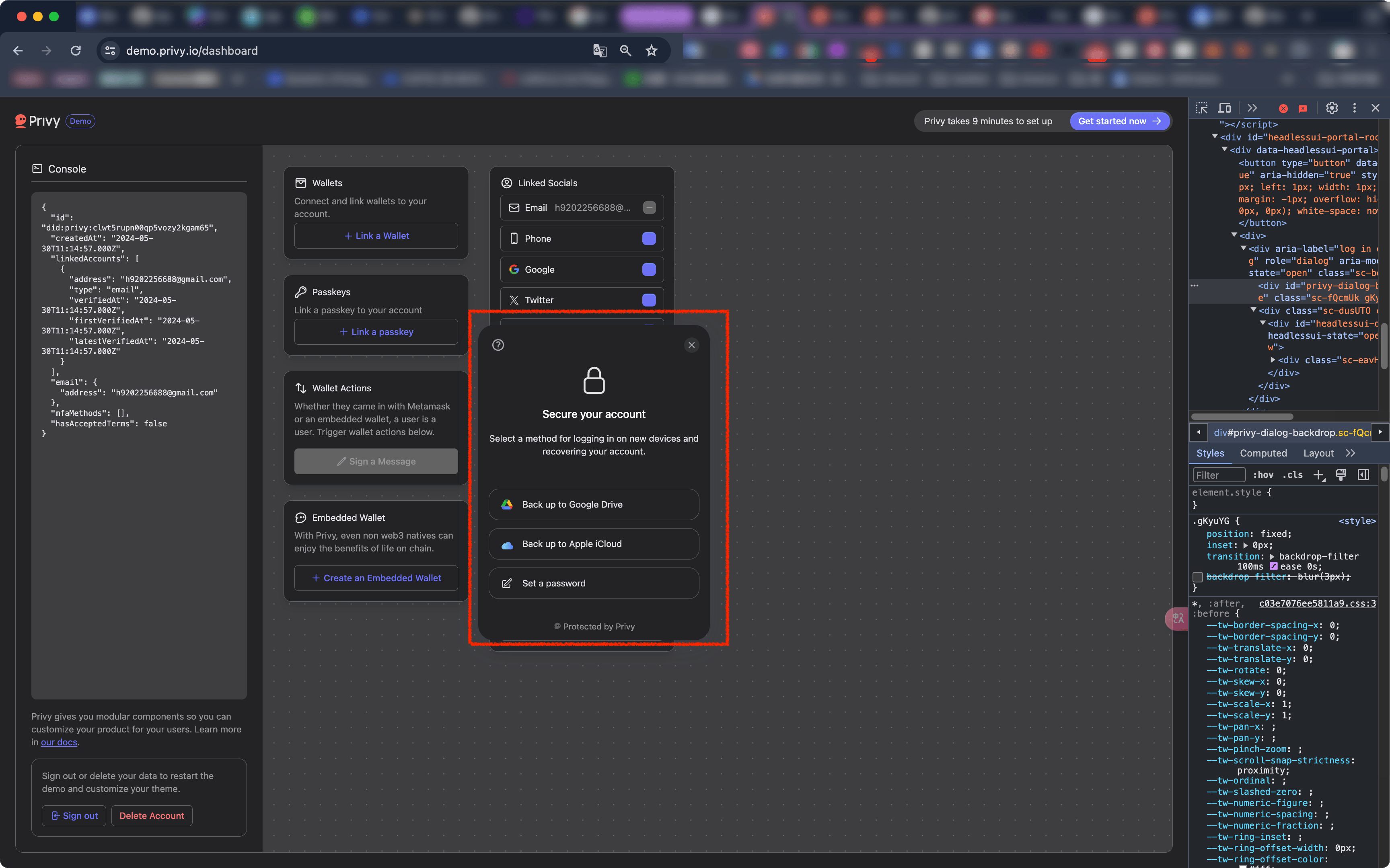Expand the sc-eavH div node

point(1273,360)
